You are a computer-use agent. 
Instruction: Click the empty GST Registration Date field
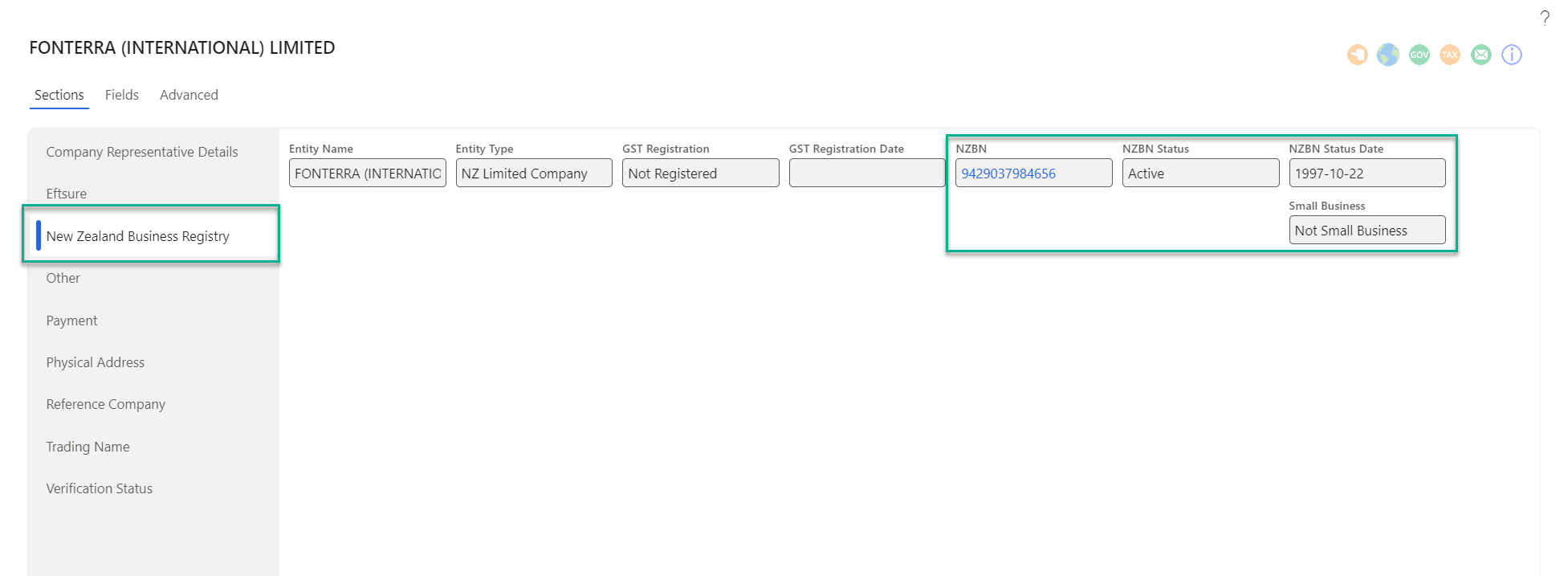pos(867,173)
